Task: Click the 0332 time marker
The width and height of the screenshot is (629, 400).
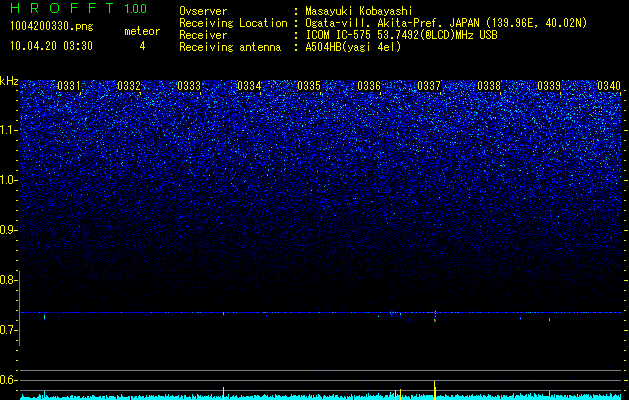Action: click(x=129, y=86)
